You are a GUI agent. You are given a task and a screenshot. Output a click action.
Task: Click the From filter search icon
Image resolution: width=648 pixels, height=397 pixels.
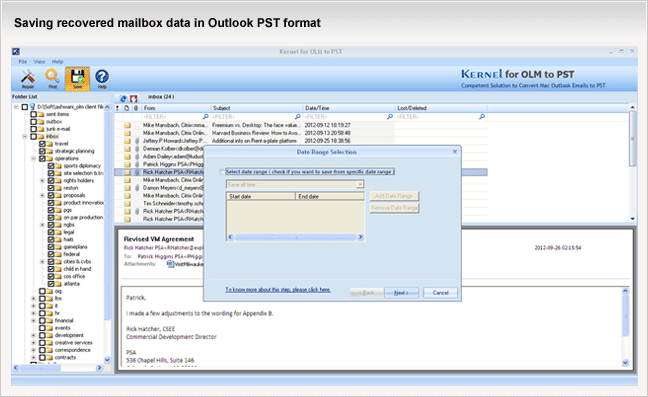205,117
